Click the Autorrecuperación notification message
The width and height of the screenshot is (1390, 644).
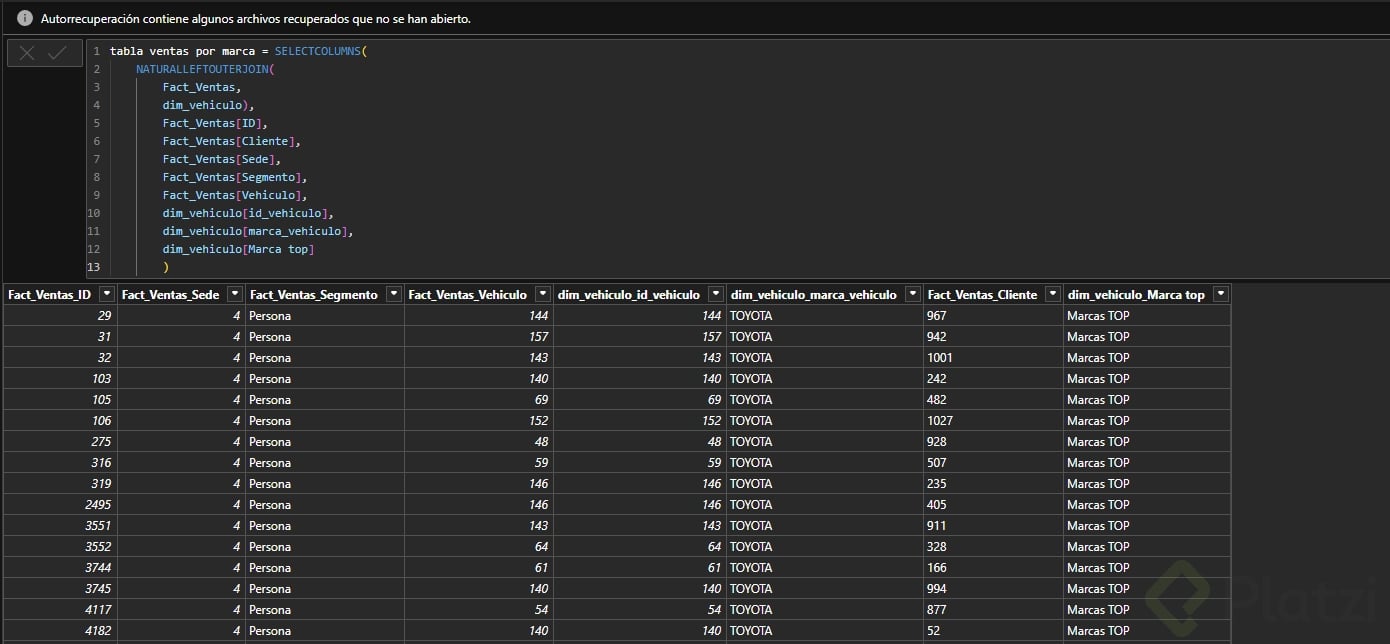256,19
